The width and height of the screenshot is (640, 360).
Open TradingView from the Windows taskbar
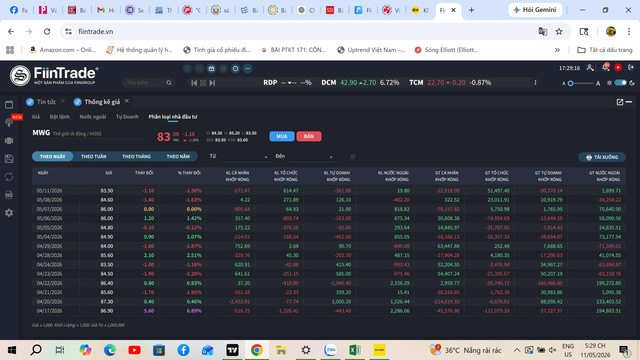[x=232, y=350]
